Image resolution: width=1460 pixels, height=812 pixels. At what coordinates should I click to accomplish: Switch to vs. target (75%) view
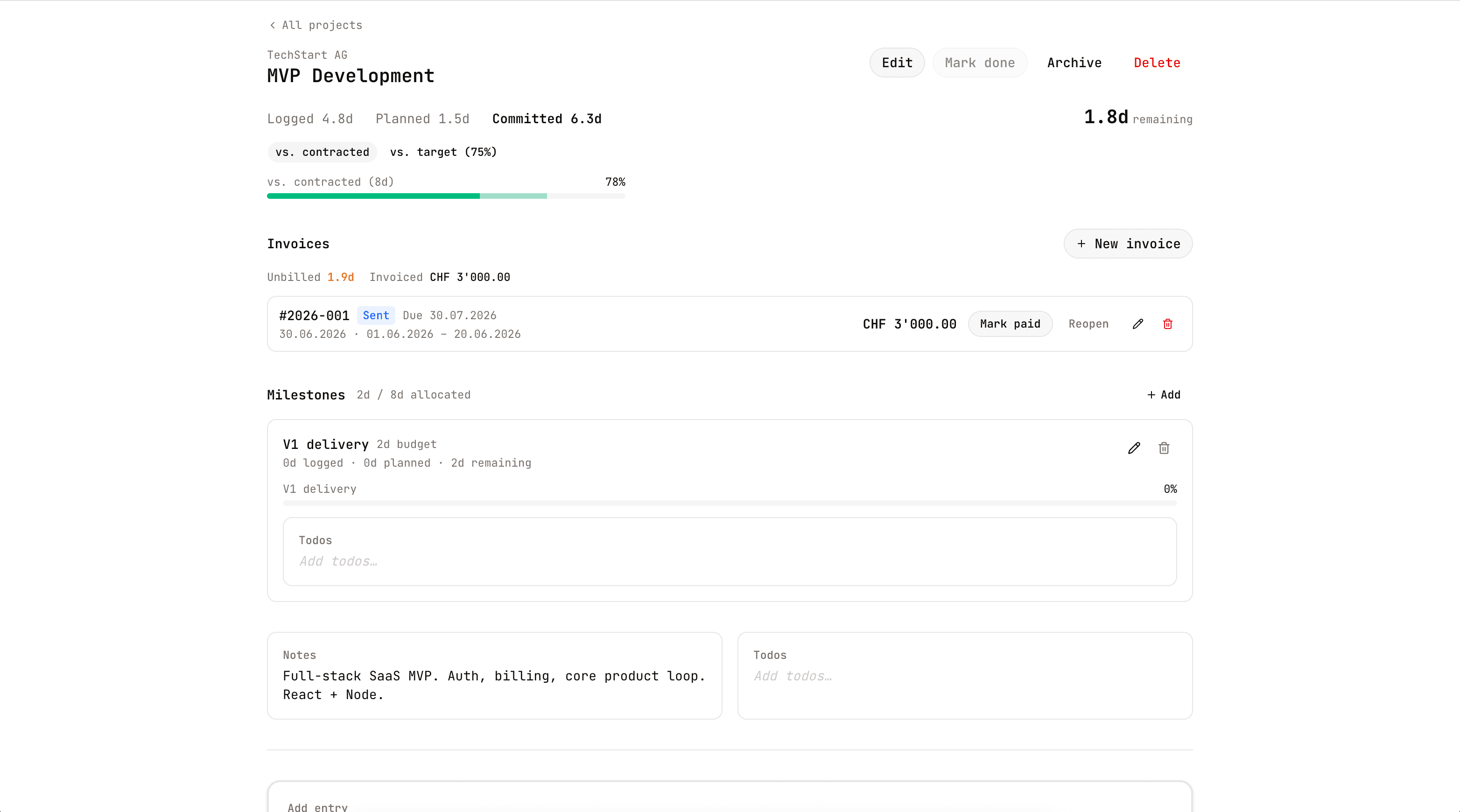coord(443,152)
